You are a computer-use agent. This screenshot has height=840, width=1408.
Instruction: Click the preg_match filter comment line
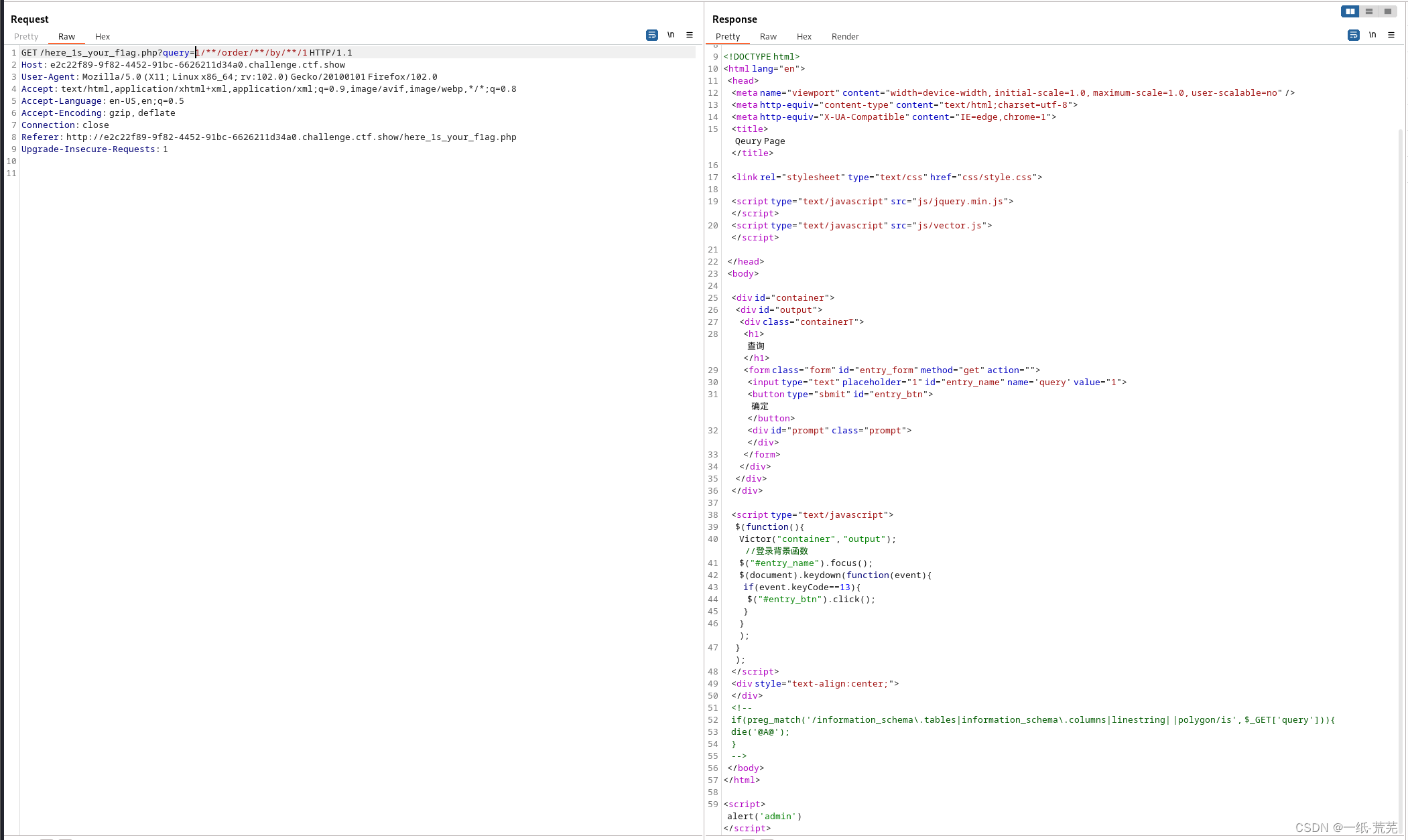(1033, 720)
